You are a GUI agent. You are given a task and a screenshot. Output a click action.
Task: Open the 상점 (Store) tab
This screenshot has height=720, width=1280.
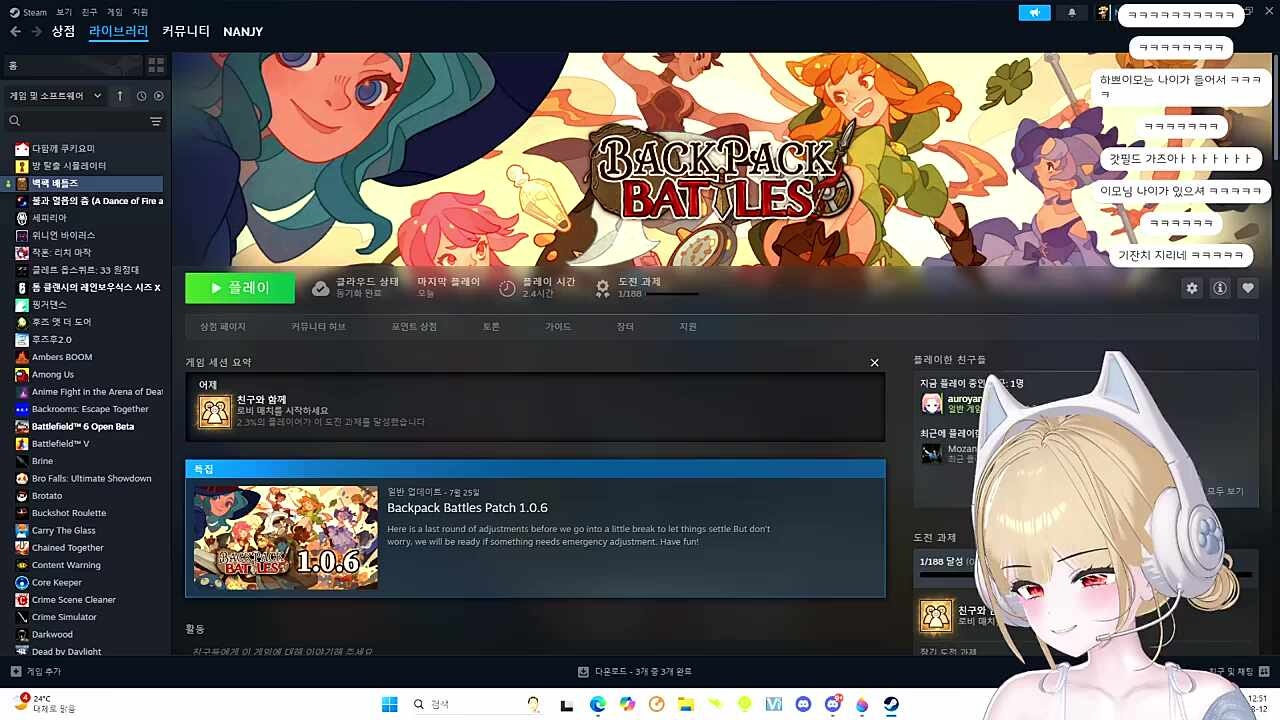pyautogui.click(x=63, y=31)
